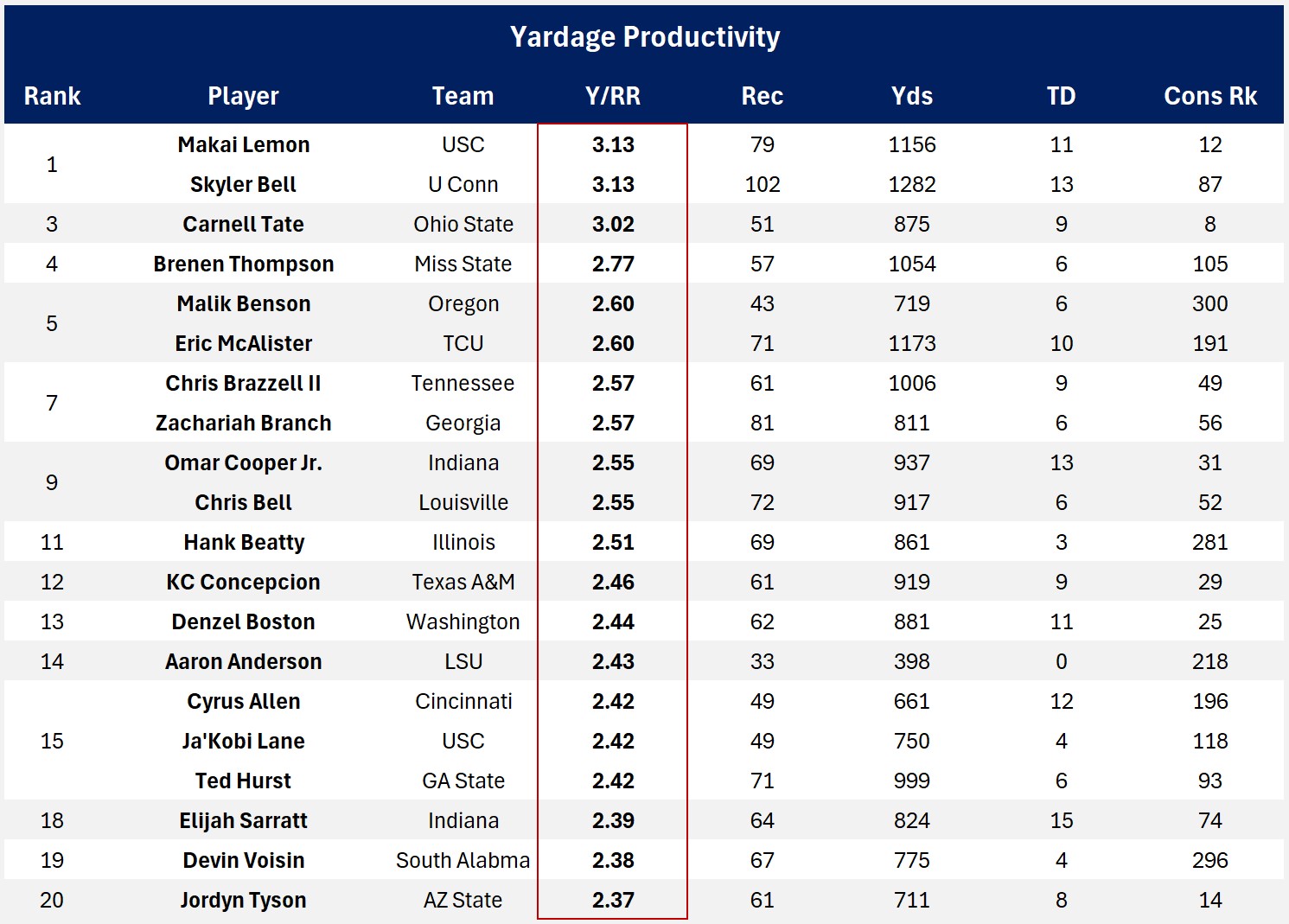Select player name Makai Lemon
The width and height of the screenshot is (1289, 924).
tap(243, 144)
